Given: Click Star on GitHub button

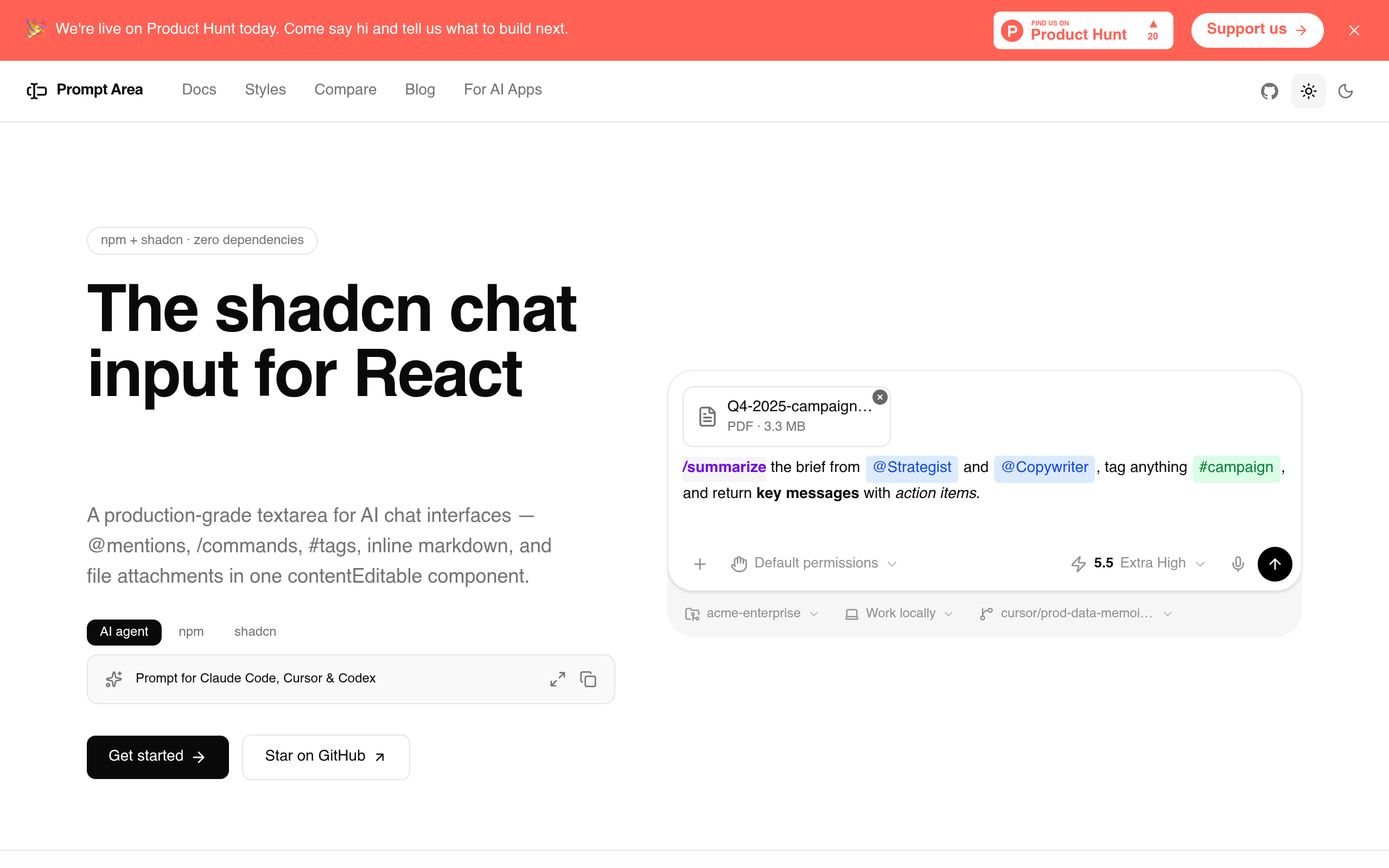Looking at the screenshot, I should tap(326, 757).
